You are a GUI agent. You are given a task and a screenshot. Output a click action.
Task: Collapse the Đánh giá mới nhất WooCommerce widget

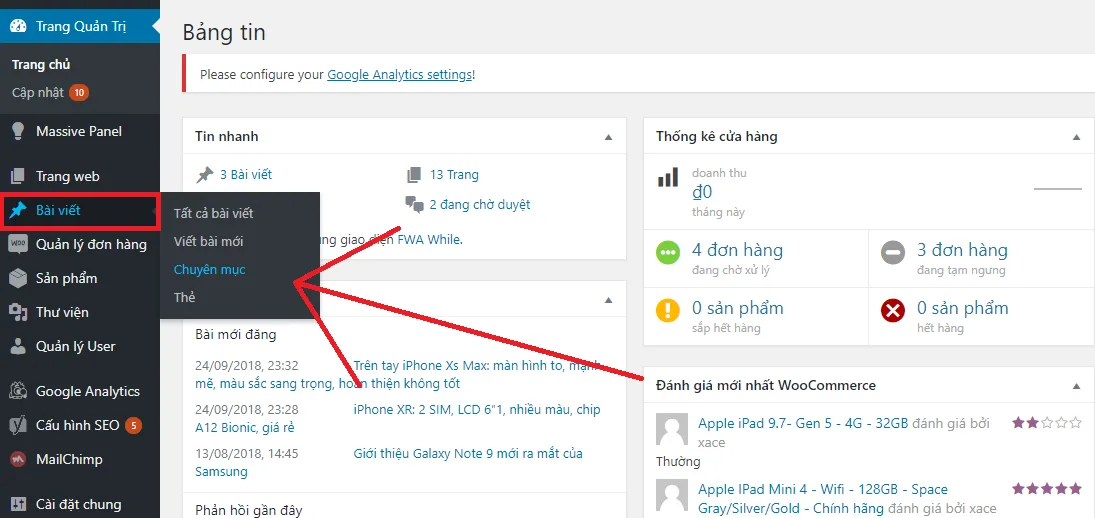(1076, 385)
